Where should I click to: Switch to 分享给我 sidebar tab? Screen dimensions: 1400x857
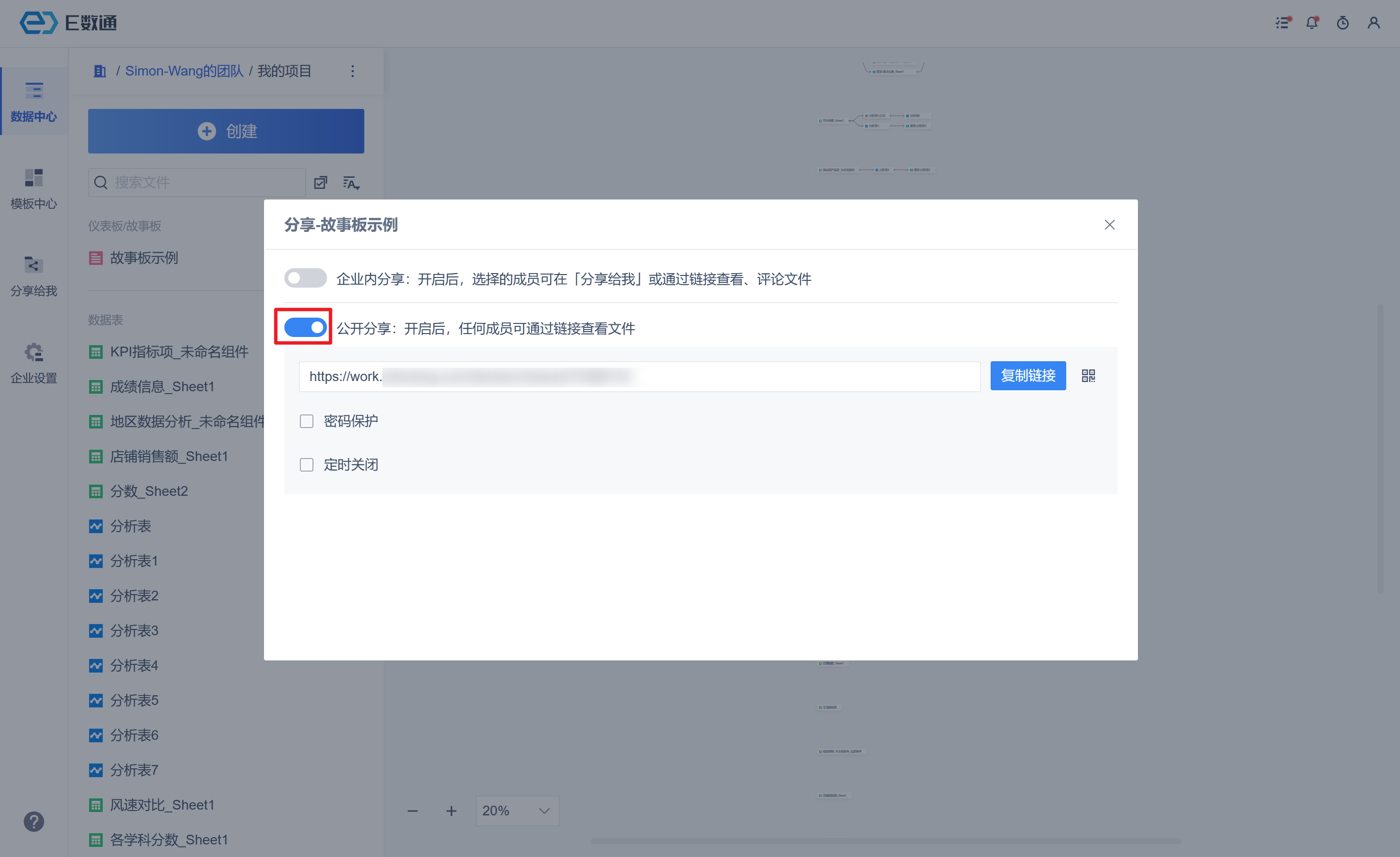pos(33,276)
